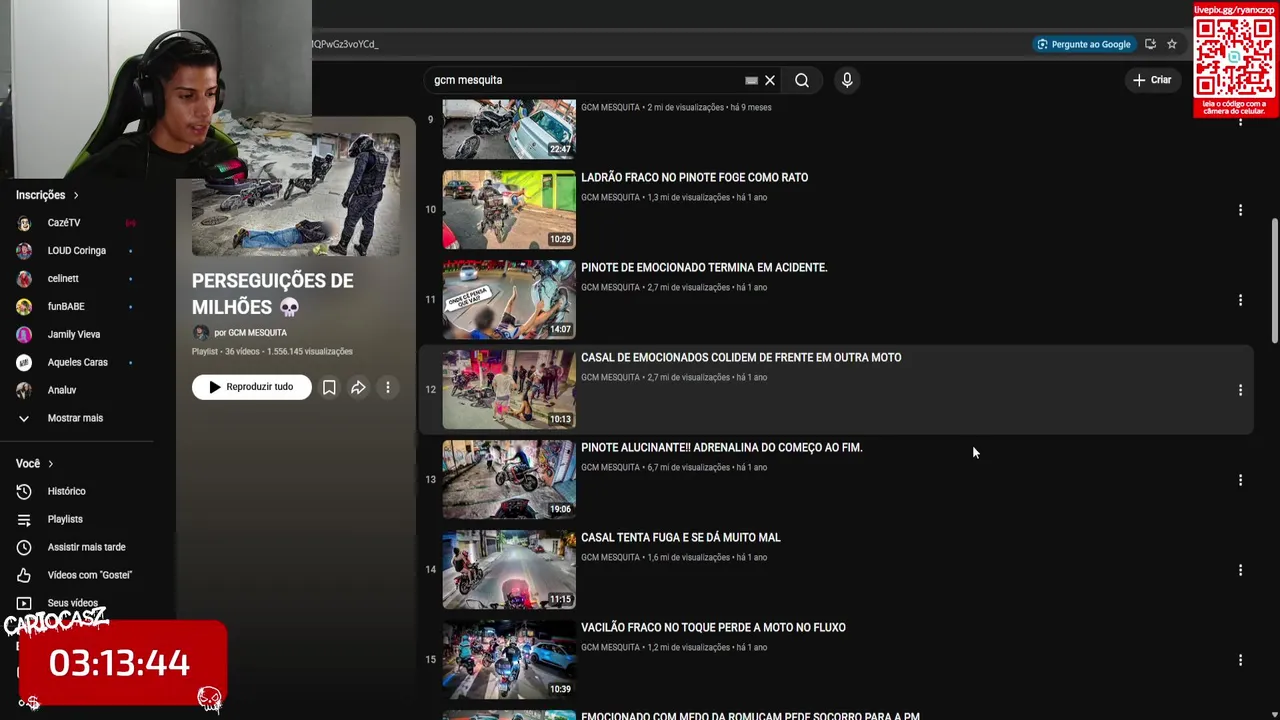This screenshot has height=720, width=1280.
Task: Open options menu for CASAL TENTA FUGA video
Action: (x=1240, y=570)
